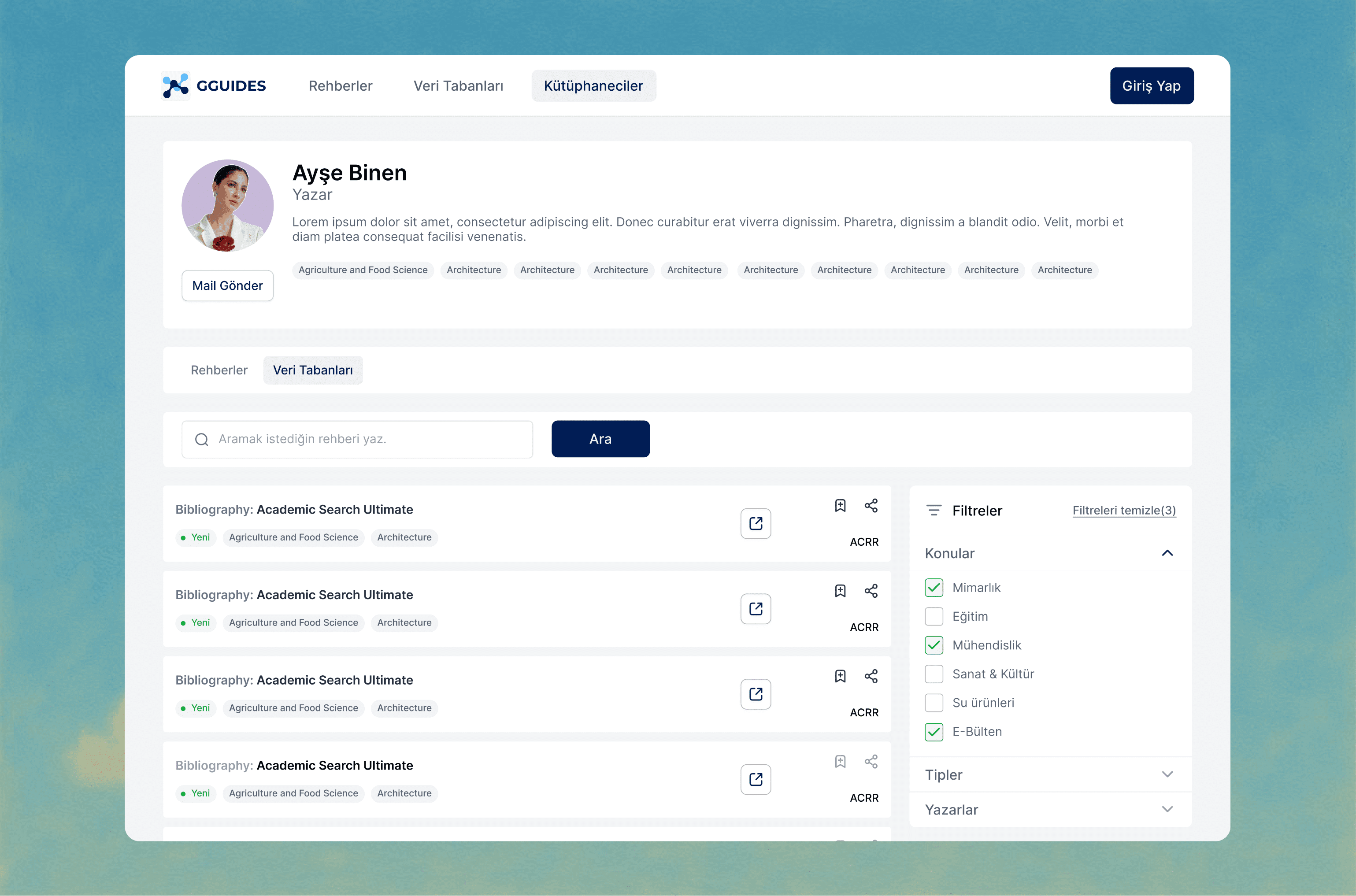Open external link of fourth result
Image resolution: width=1356 pixels, height=896 pixels.
click(756, 779)
